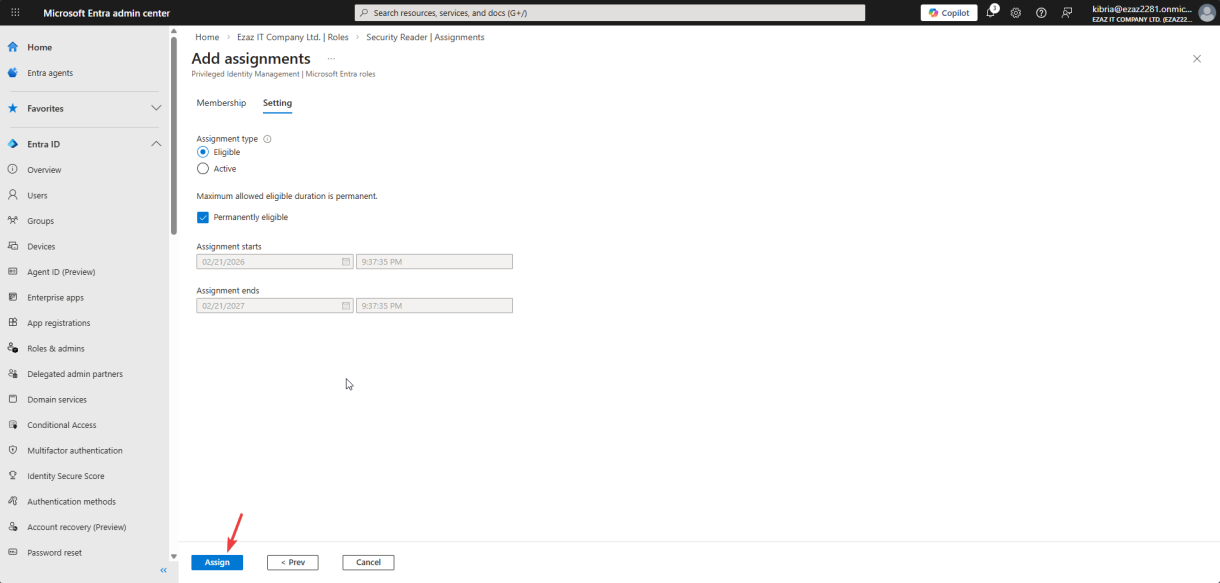Click the Devices icon in sidebar
The width and height of the screenshot is (1220, 583).
(13, 246)
